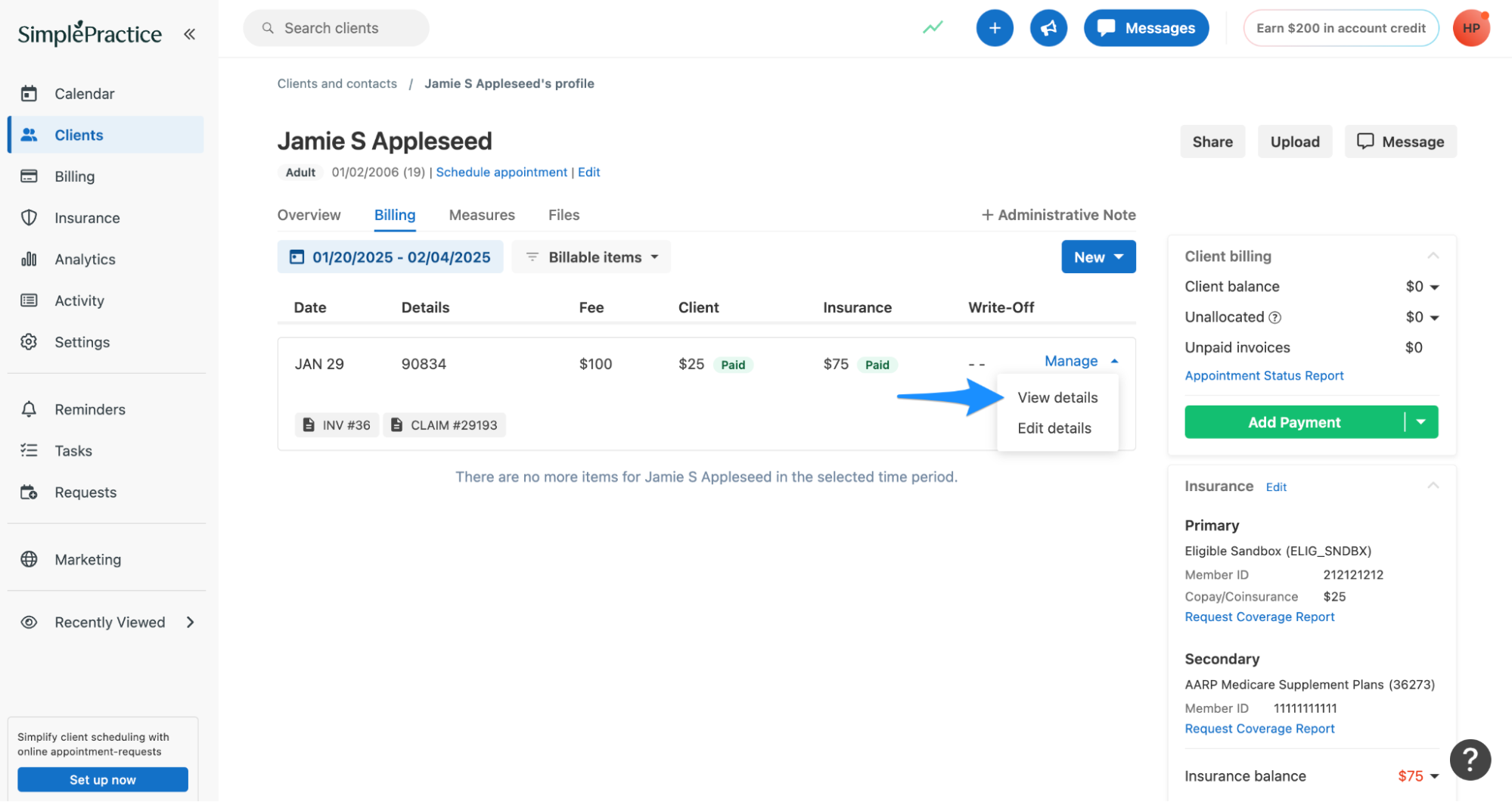Open Appointment Status Report link
The width and height of the screenshot is (1512, 802).
pyautogui.click(x=1264, y=376)
